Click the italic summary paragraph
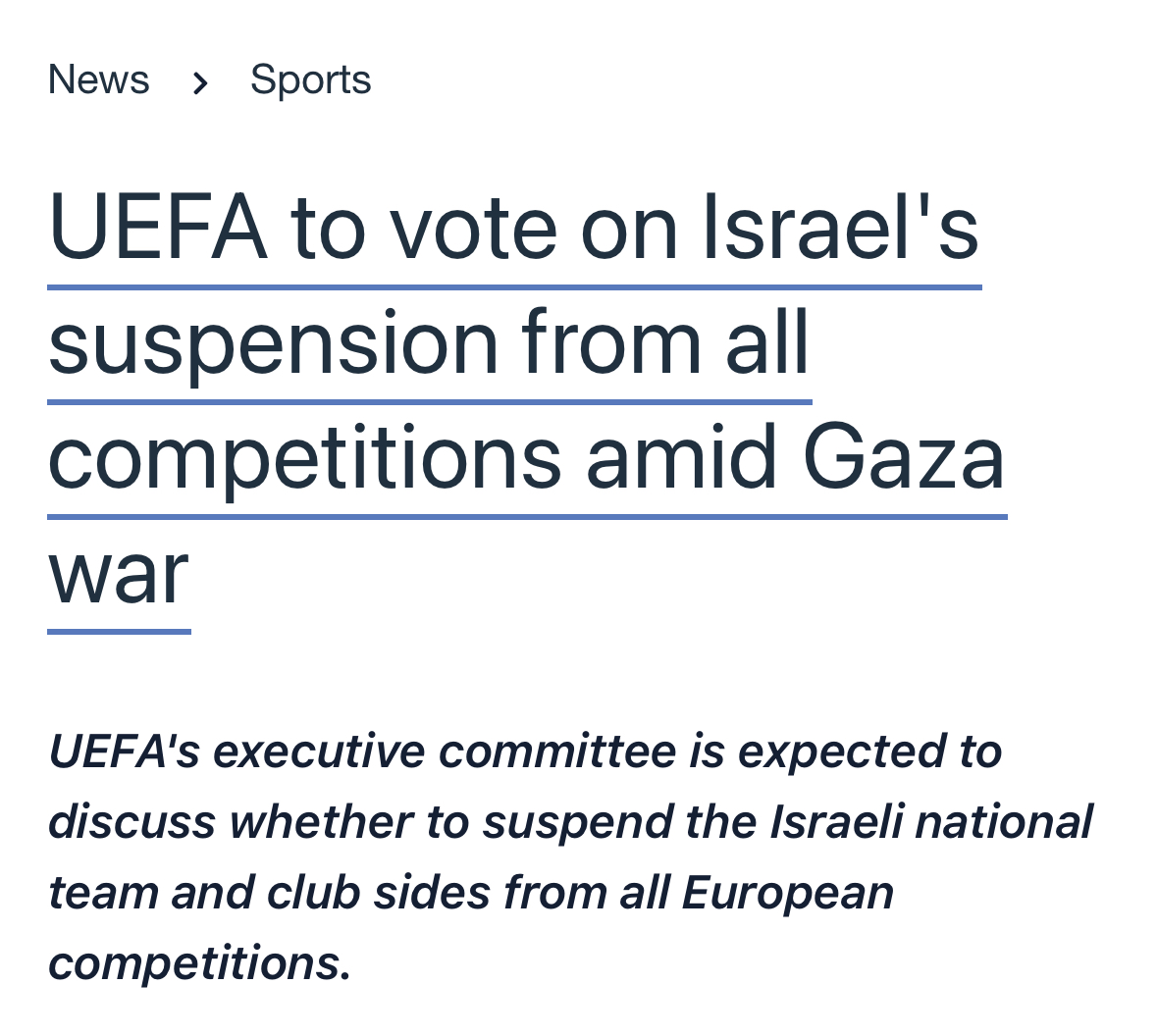Viewport: 1157px width, 1036px height. 570,856
